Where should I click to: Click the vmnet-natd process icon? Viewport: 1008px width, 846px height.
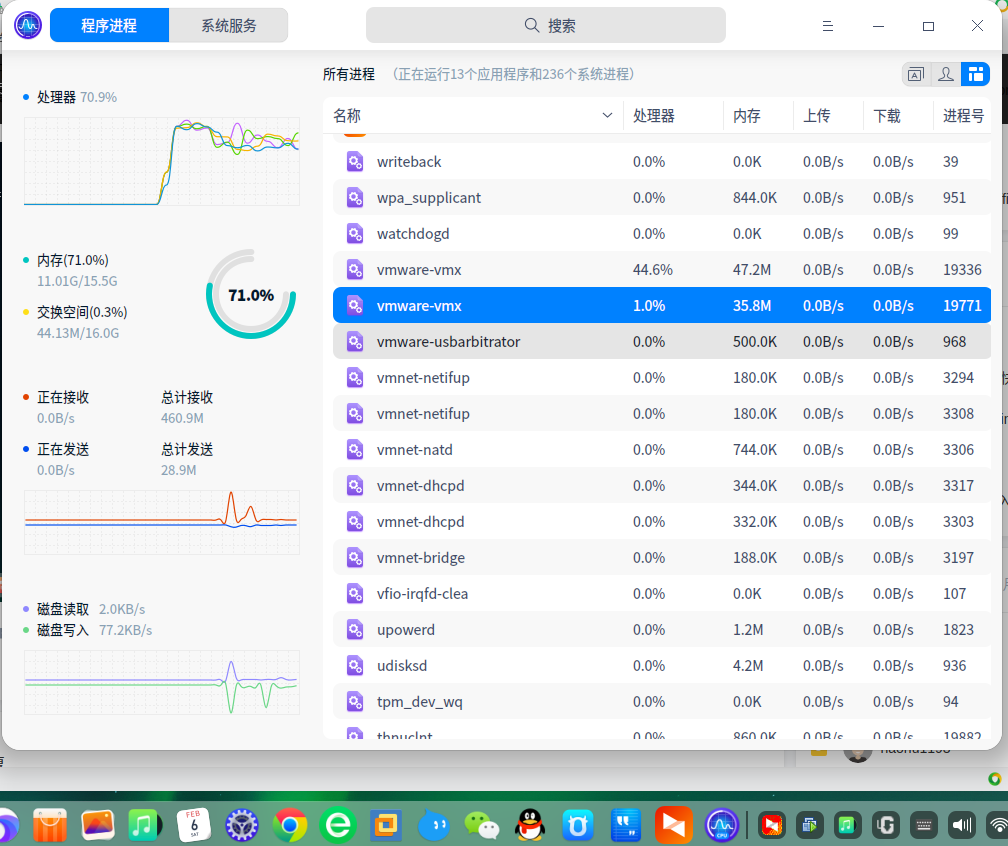[x=355, y=450]
